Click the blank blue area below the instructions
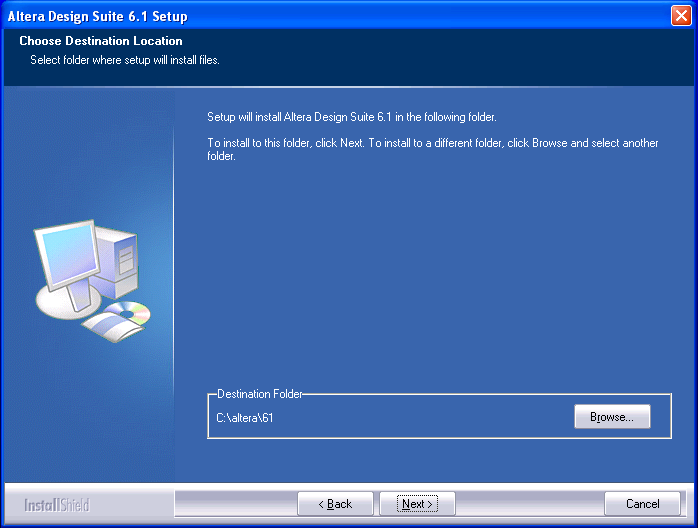Image resolution: width=698 pixels, height=528 pixels. pos(430,280)
